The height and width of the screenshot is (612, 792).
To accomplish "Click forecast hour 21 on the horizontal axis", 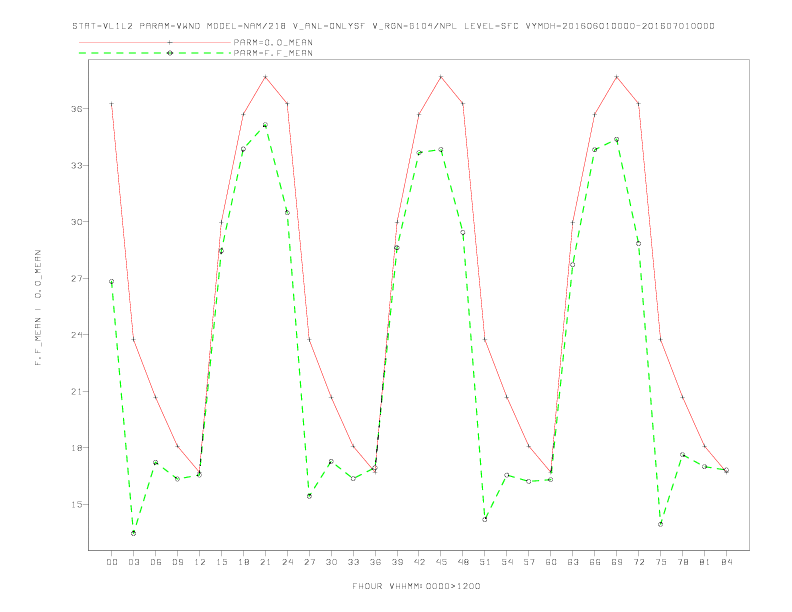I will [x=265, y=562].
